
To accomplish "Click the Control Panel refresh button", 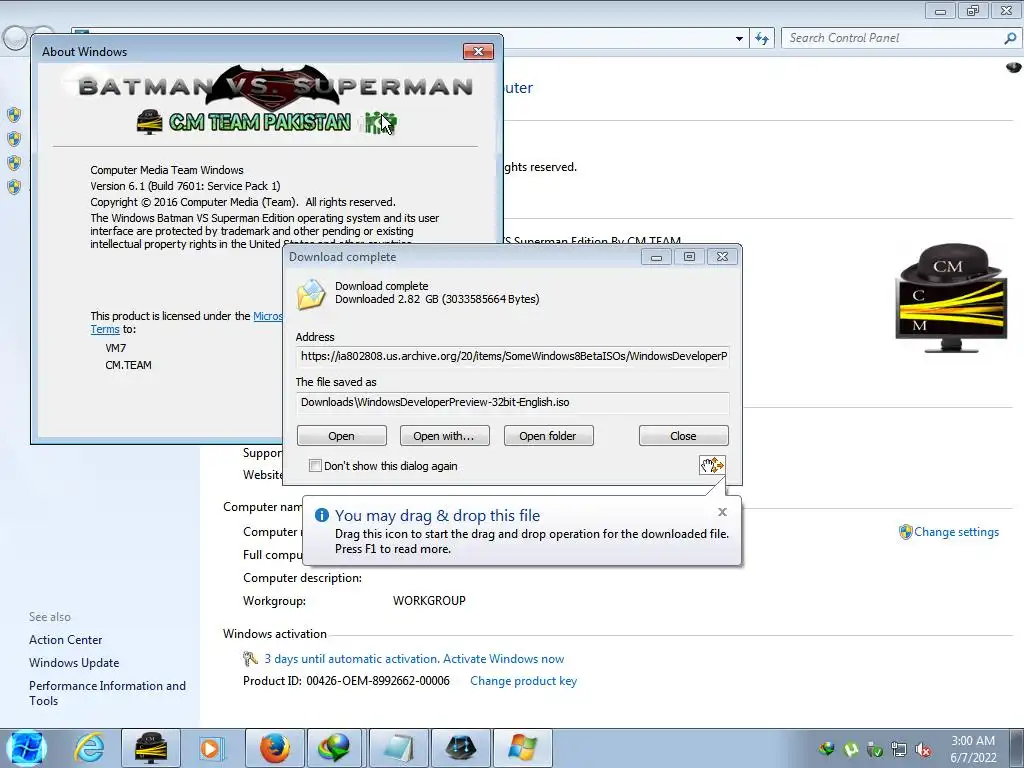I will pyautogui.click(x=762, y=39).
